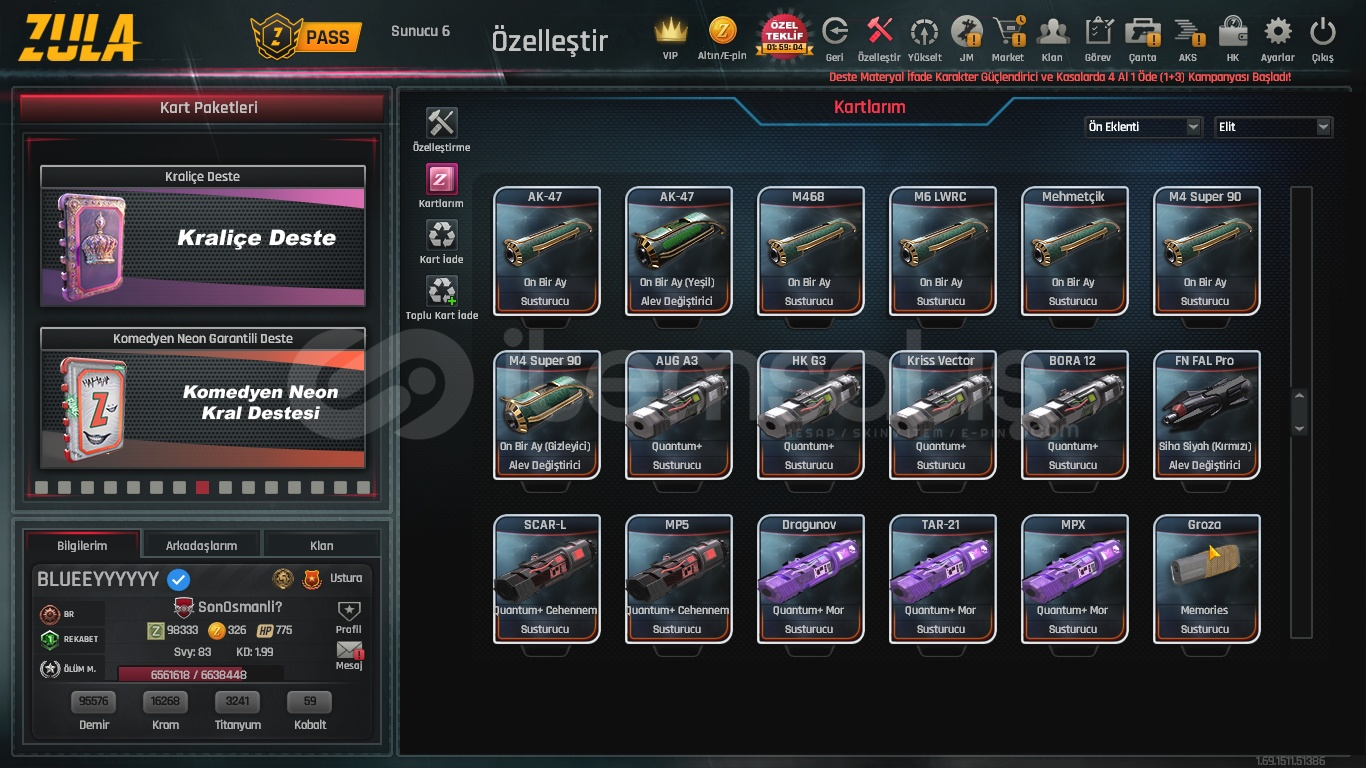Select the Kart İade recycle icon

tap(442, 236)
